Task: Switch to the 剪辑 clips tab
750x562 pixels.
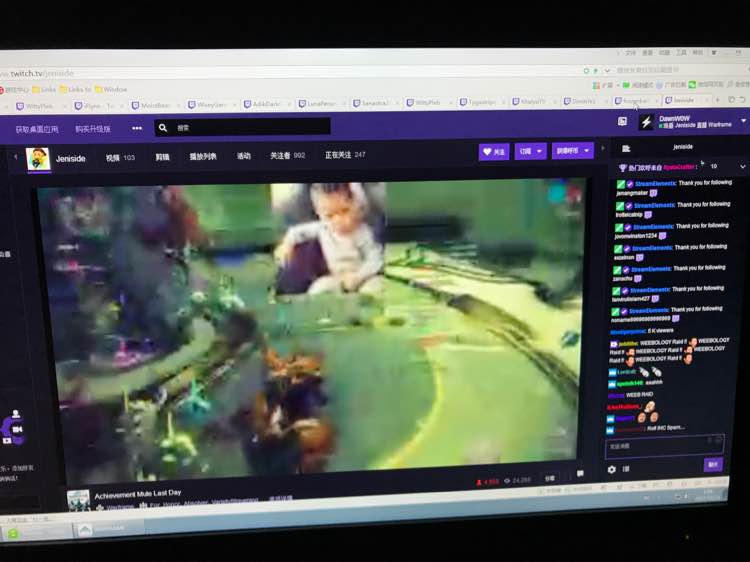Action: point(162,157)
